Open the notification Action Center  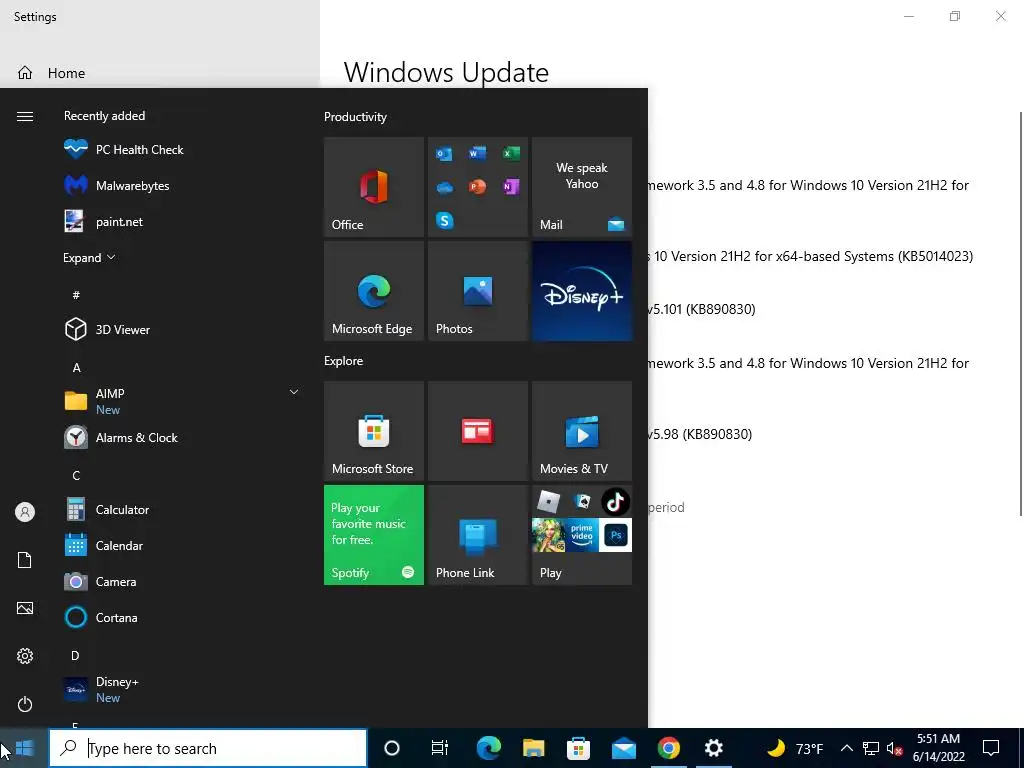click(x=991, y=748)
